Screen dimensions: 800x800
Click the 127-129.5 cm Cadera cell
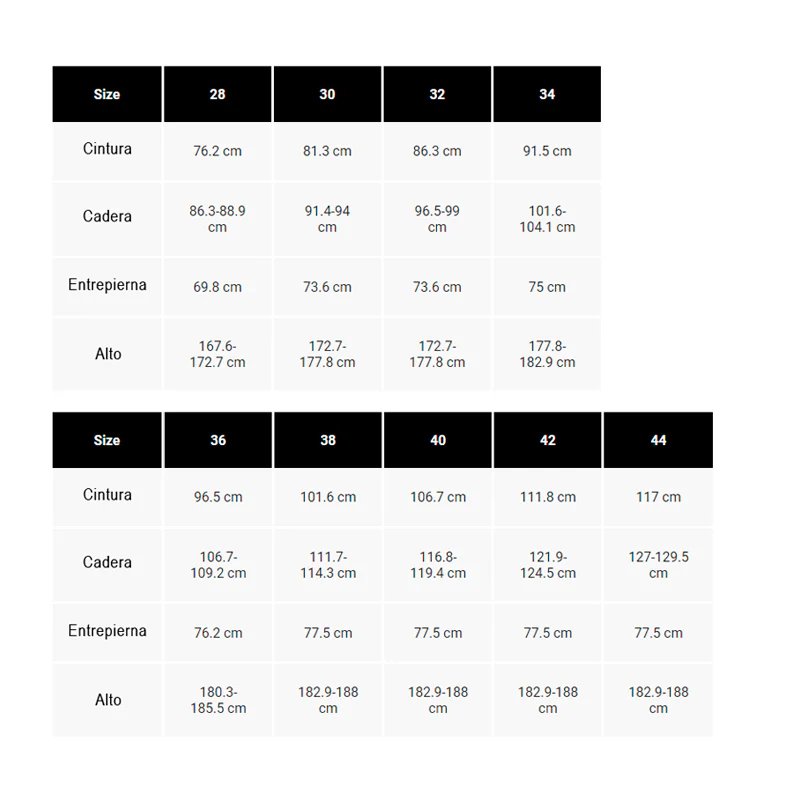pos(658,565)
